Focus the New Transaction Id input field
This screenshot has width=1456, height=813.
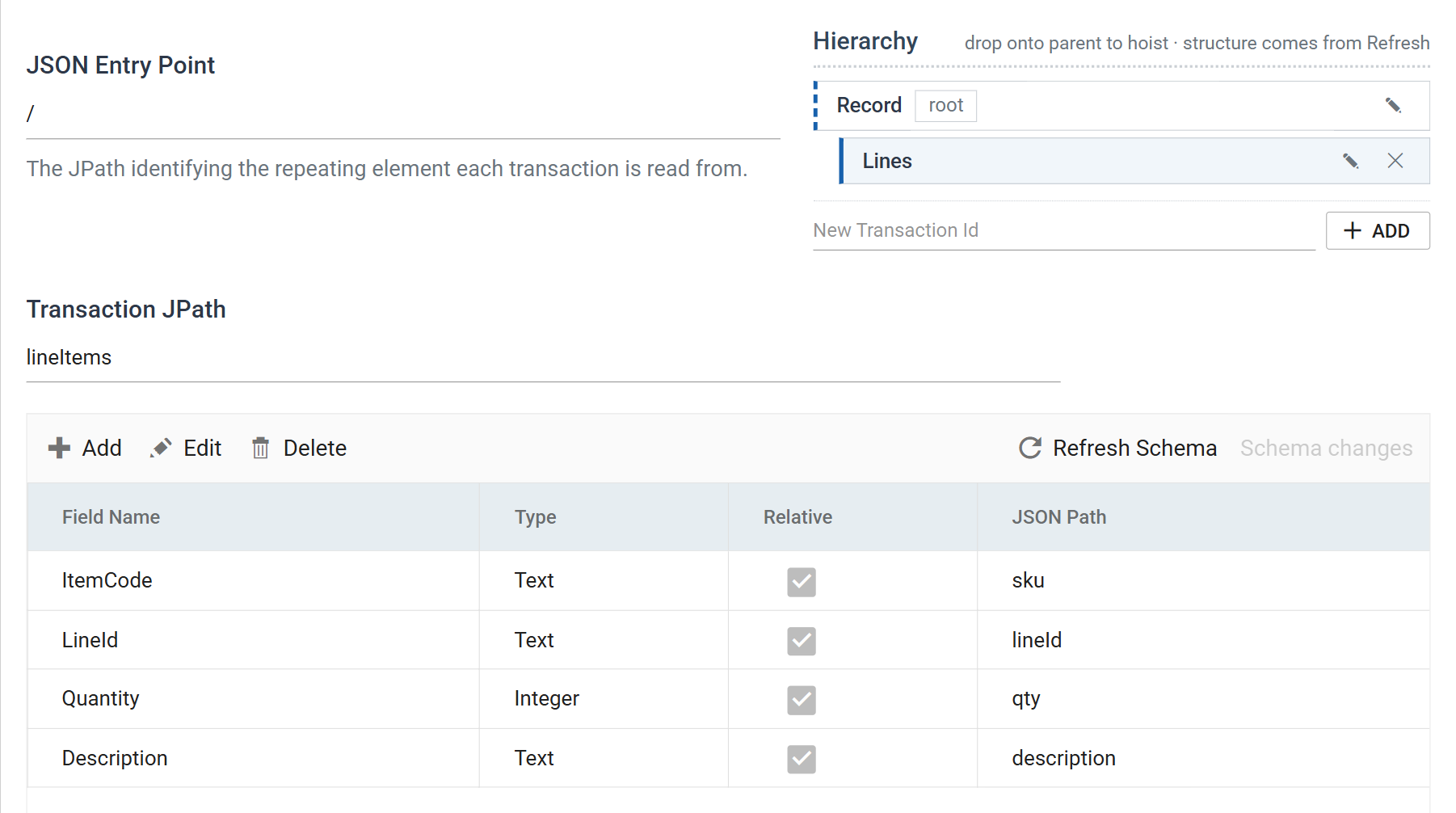1063,231
